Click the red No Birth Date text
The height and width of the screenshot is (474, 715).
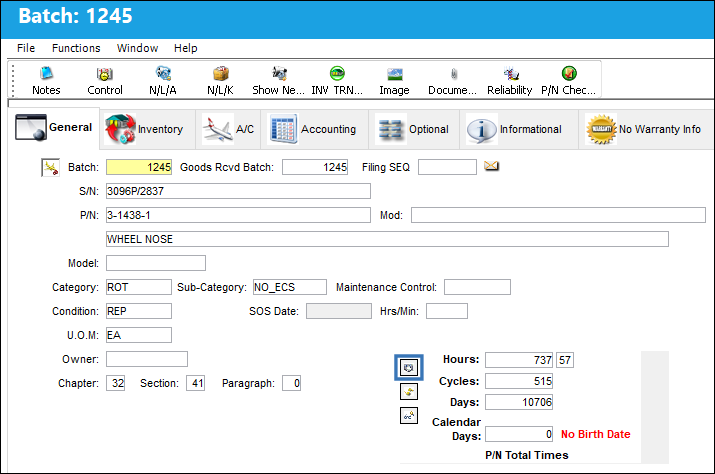[x=596, y=434]
